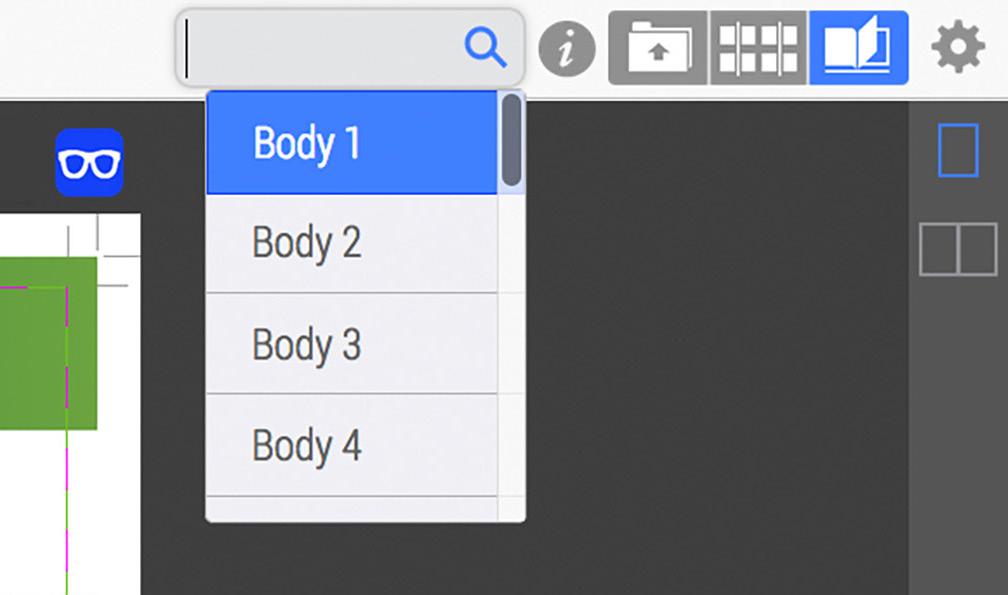Select two-page spread layout icon

coord(958,249)
